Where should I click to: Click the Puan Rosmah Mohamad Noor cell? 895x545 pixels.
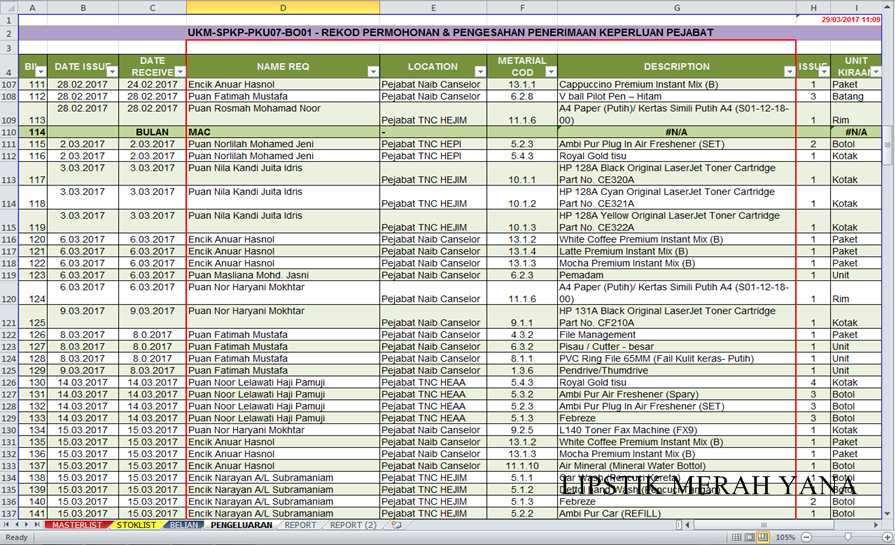coord(283,114)
